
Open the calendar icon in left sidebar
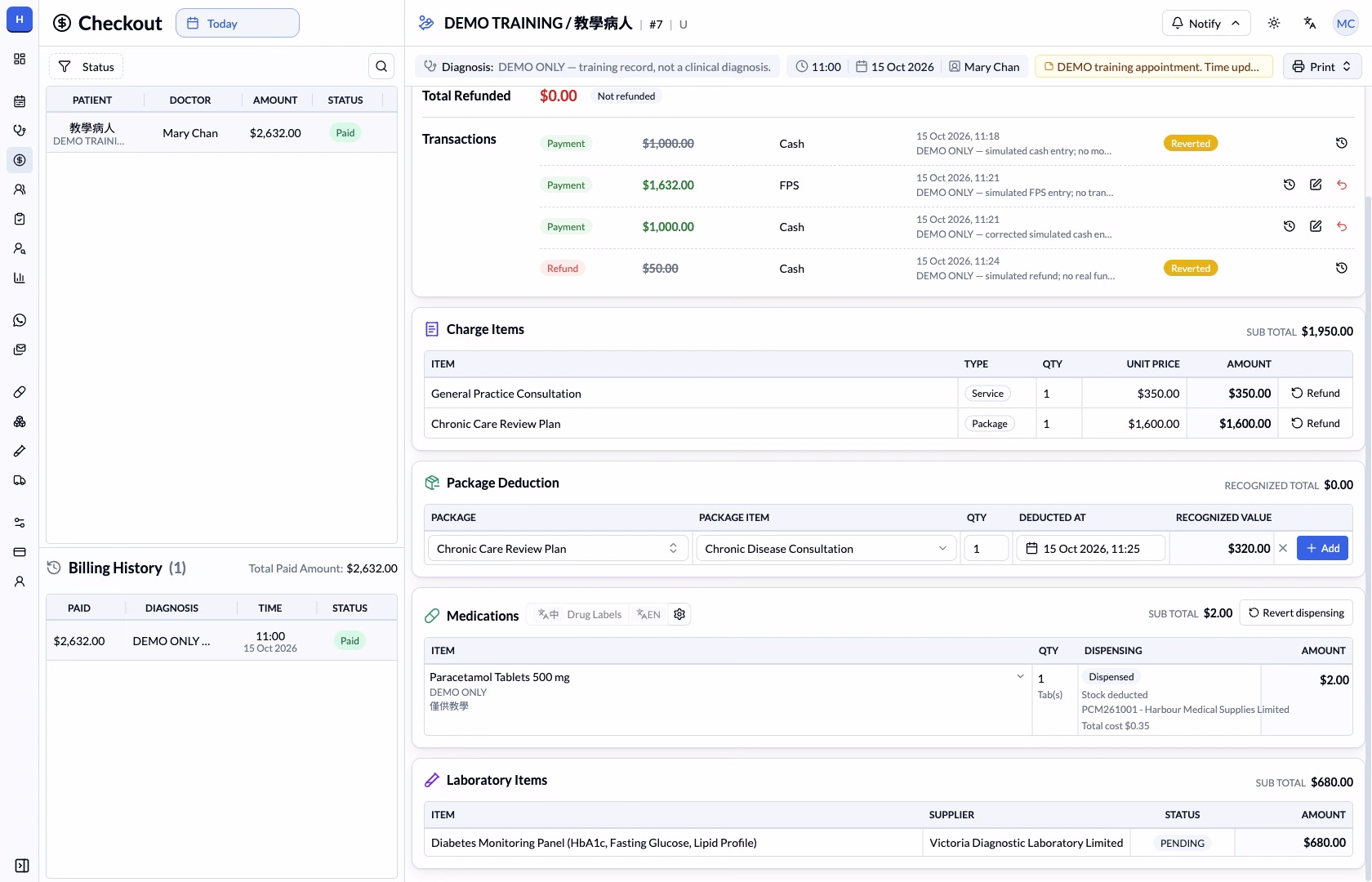click(20, 101)
